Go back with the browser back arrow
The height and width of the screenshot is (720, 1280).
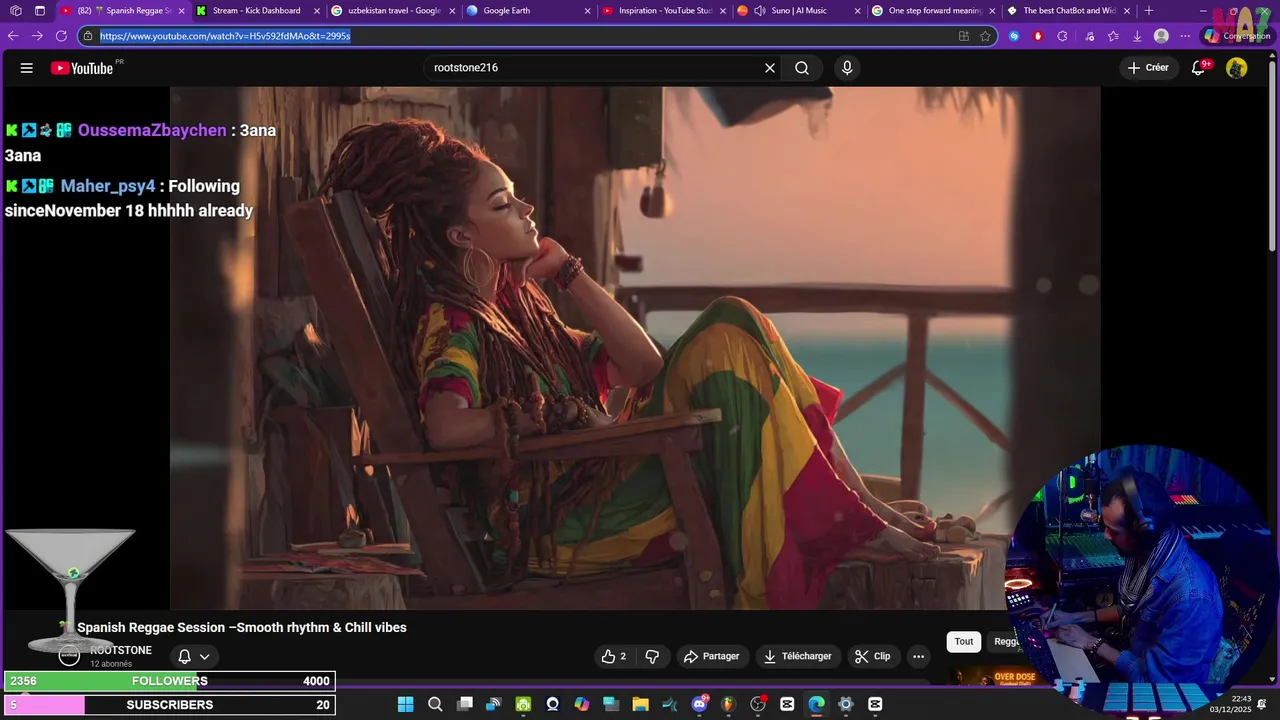[13, 36]
